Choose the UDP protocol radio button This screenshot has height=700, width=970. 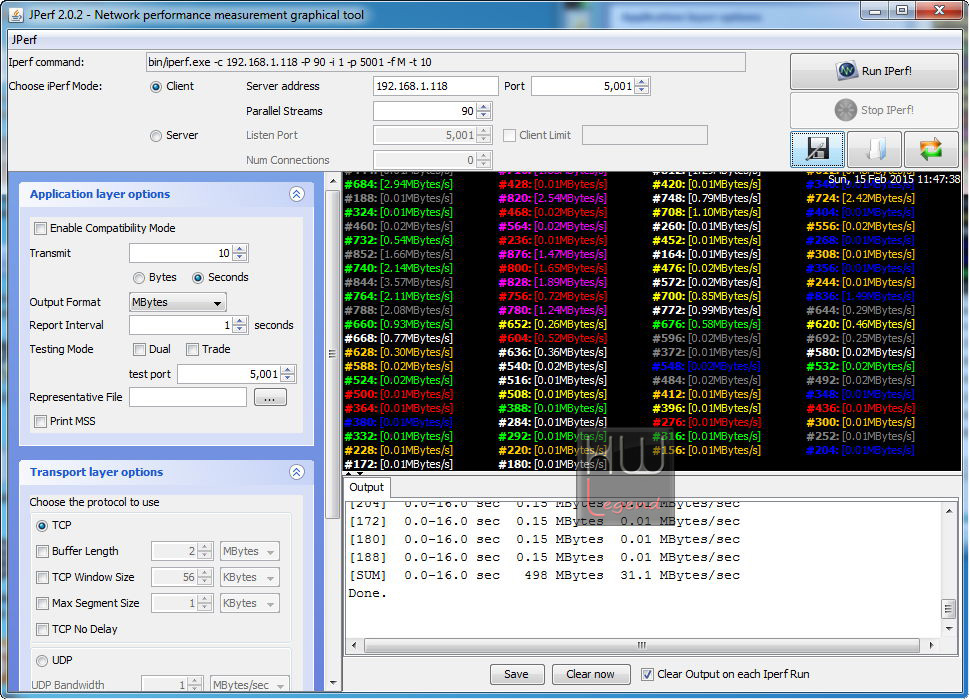coord(42,660)
